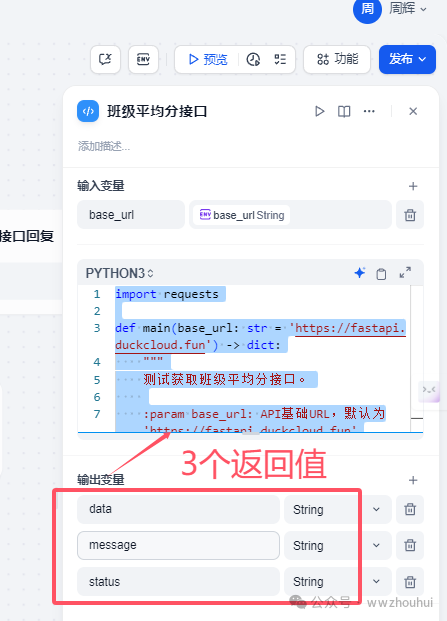Delete the message output variable
Image resolution: width=447 pixels, height=621 pixels.
410,545
